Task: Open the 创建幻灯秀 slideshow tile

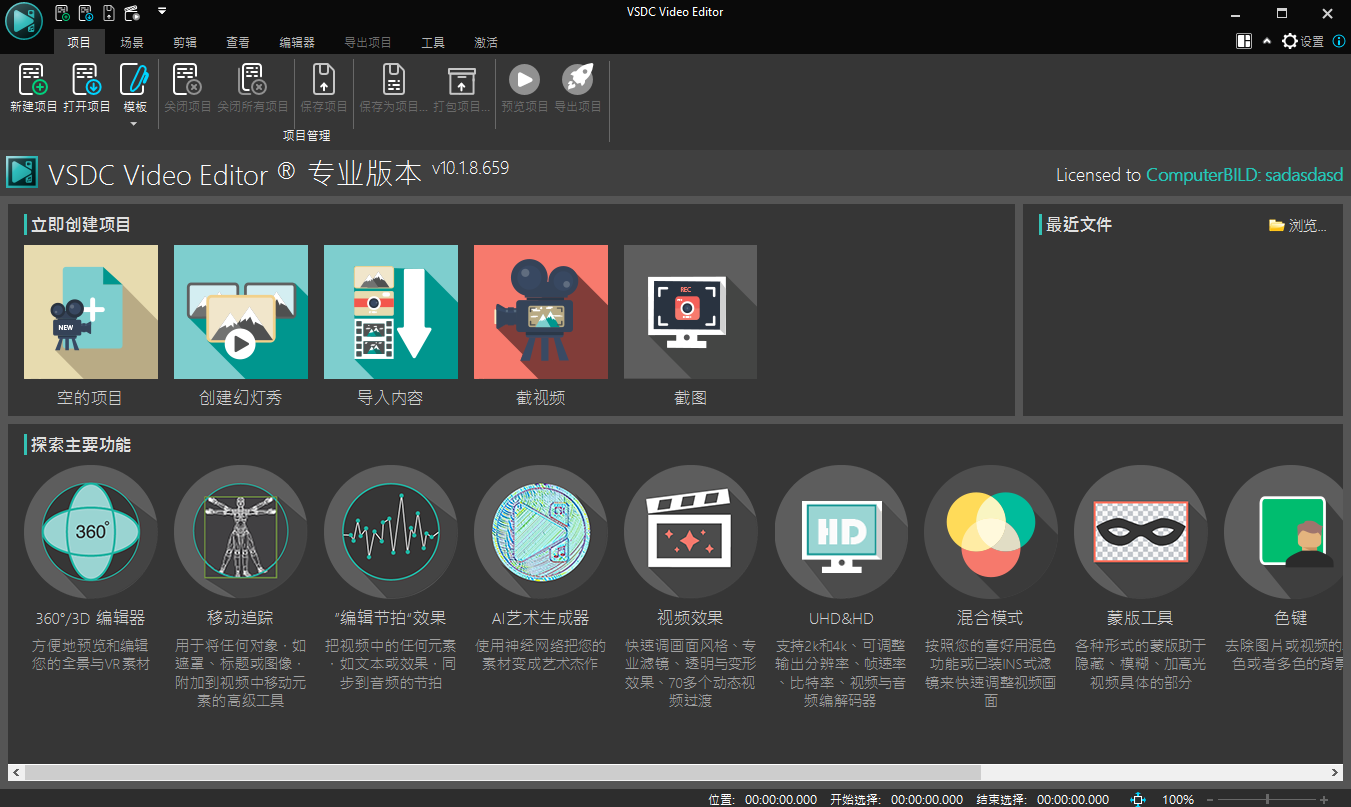Action: point(241,312)
